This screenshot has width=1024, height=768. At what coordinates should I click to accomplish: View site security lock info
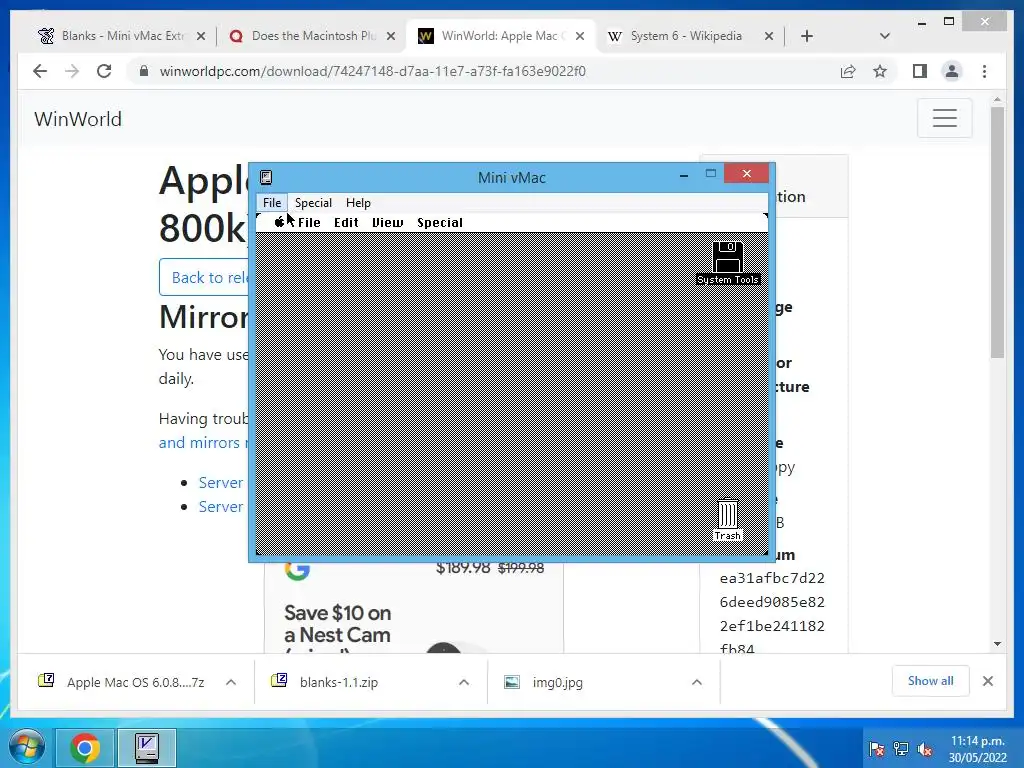pyautogui.click(x=144, y=71)
